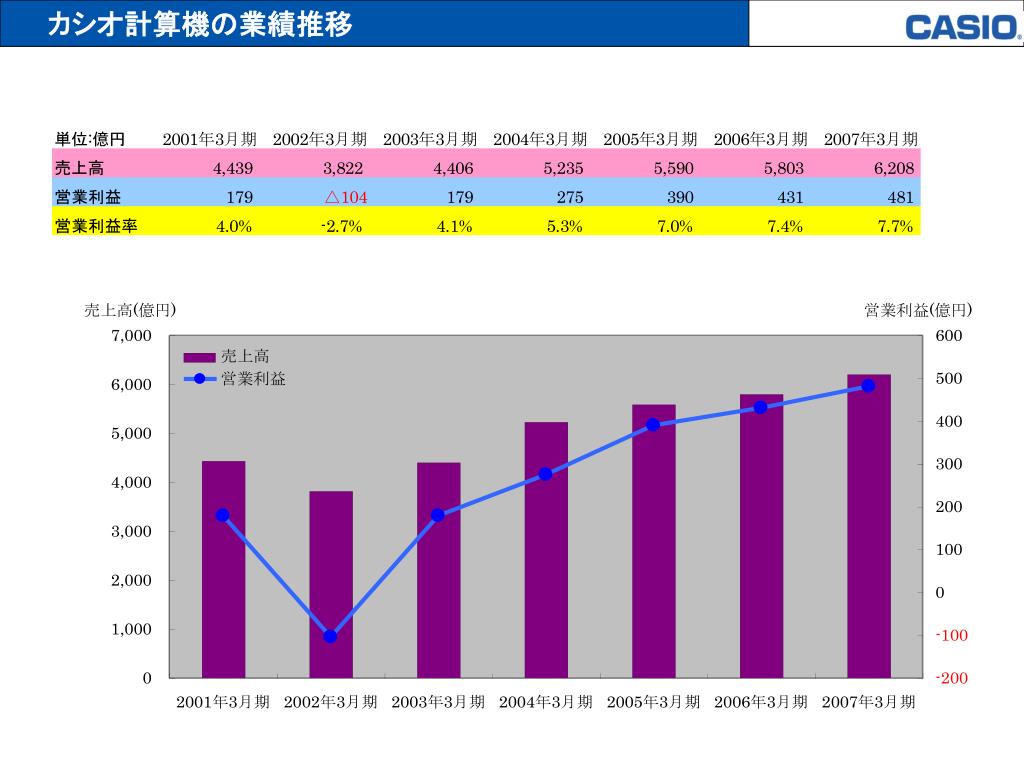The height and width of the screenshot is (768, 1024).
Task: Click the 売上高(億円) left axis title
Action: point(130,310)
